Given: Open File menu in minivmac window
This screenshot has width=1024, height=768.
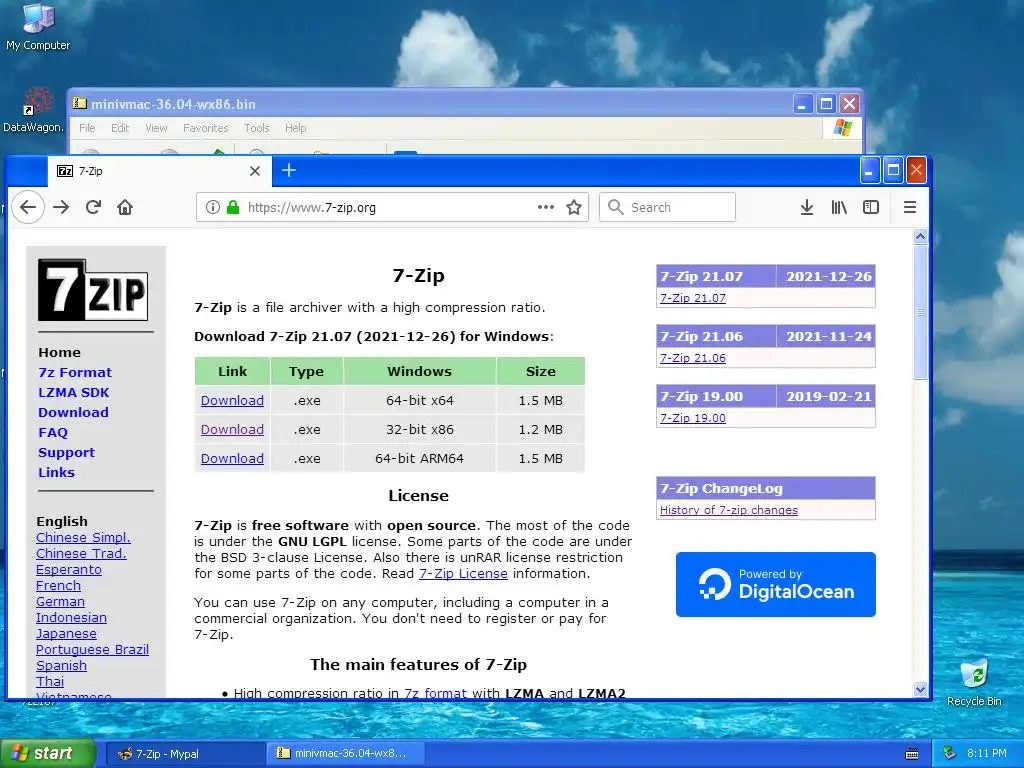Looking at the screenshot, I should 87,128.
